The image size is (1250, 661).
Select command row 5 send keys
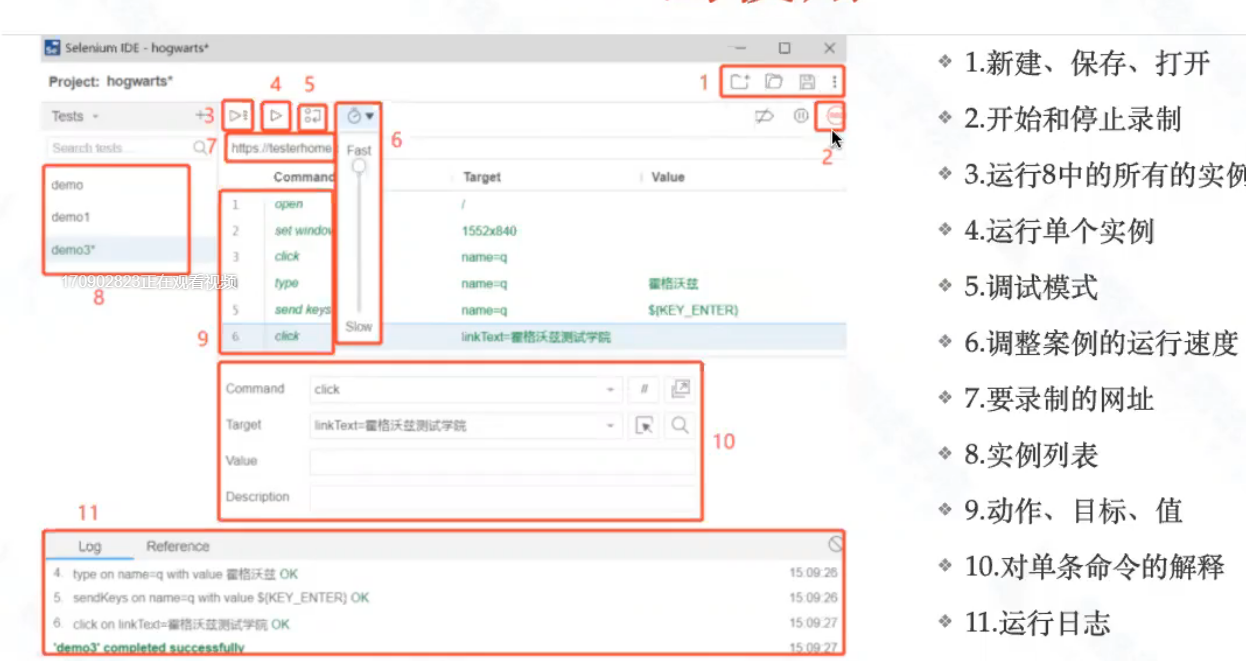pyautogui.click(x=532, y=311)
